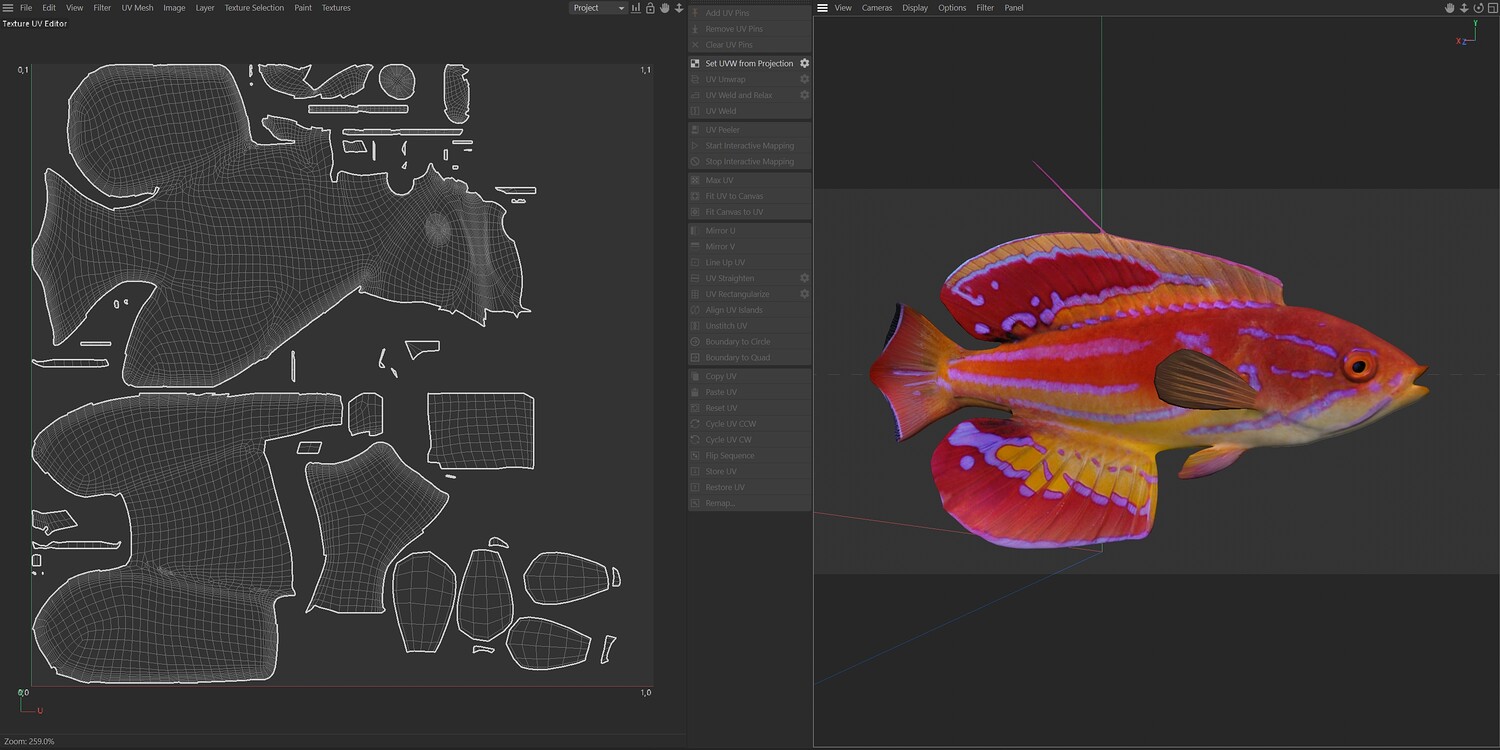
Task: Launch the UV Peeler command
Action: (x=749, y=130)
